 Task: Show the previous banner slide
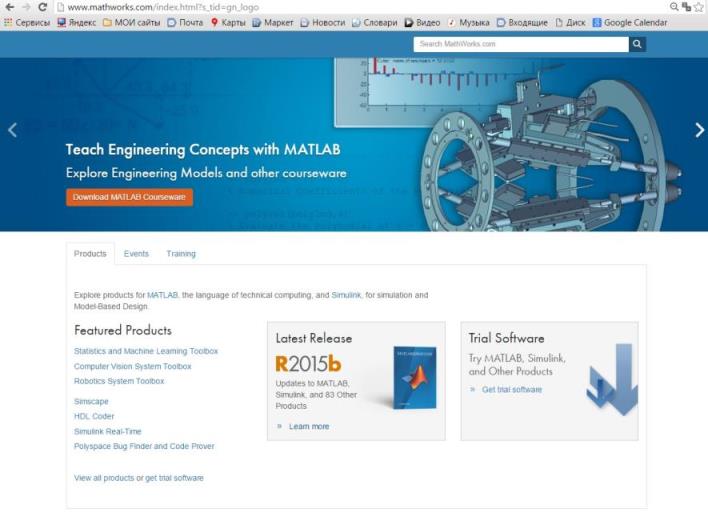tap(13, 130)
